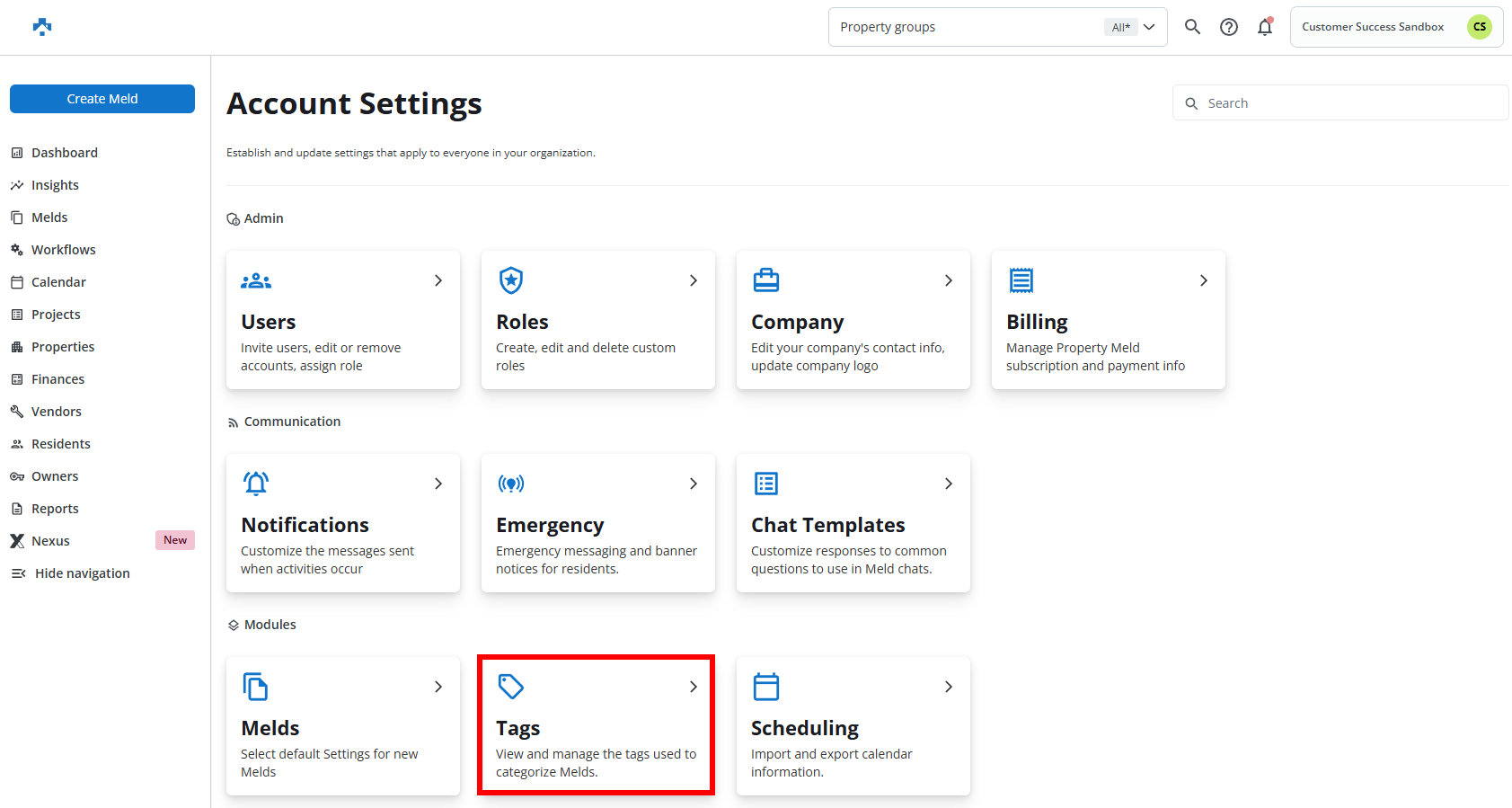
Task: Click the Emergency broadcast icon
Action: [x=511, y=484]
